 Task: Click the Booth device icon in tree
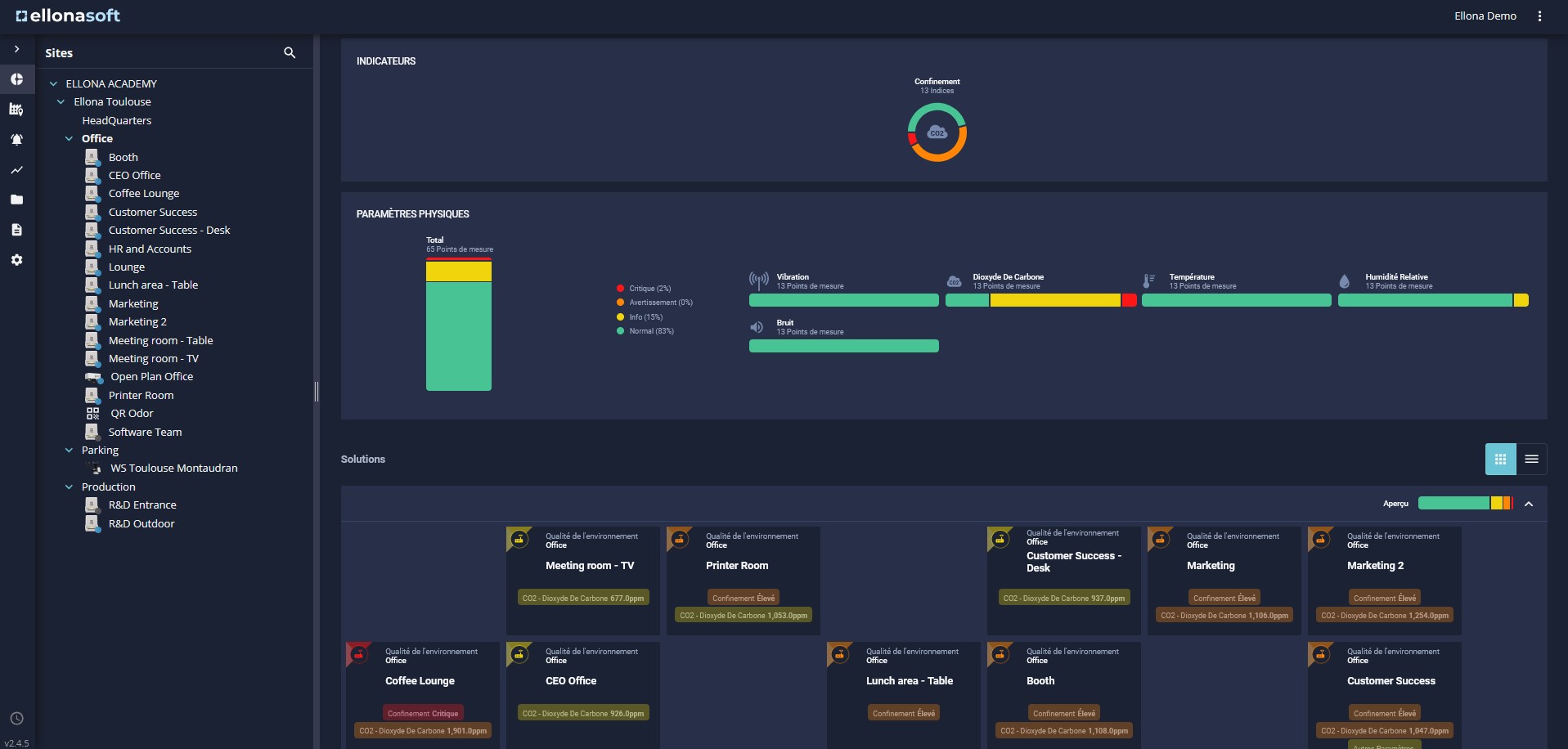(92, 157)
